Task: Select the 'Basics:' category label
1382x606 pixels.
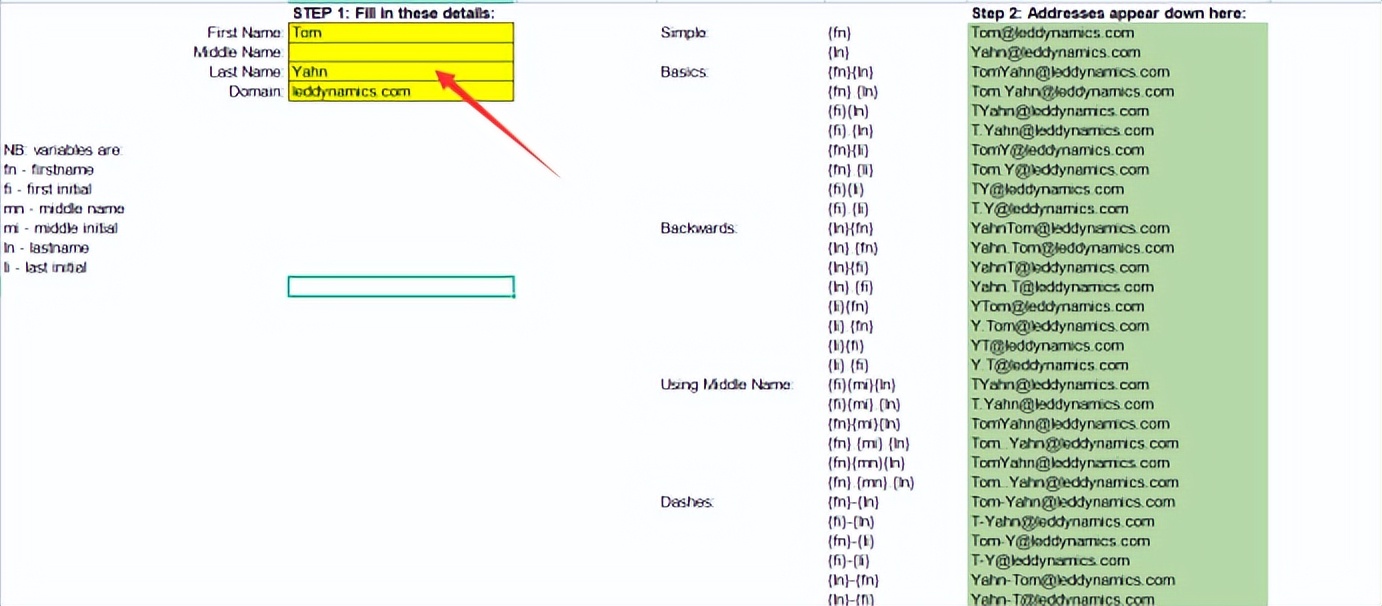Action: point(684,72)
